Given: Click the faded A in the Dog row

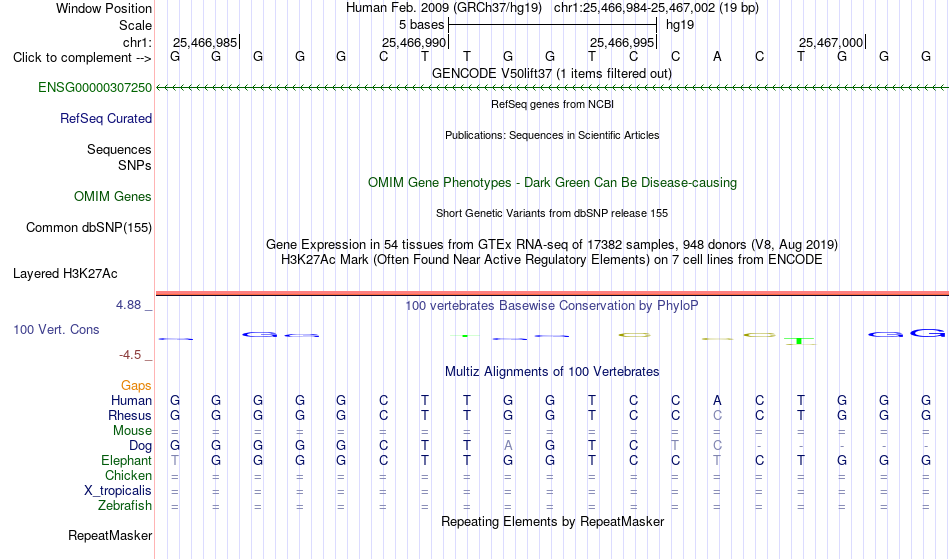Looking at the screenshot, I should click(508, 446).
